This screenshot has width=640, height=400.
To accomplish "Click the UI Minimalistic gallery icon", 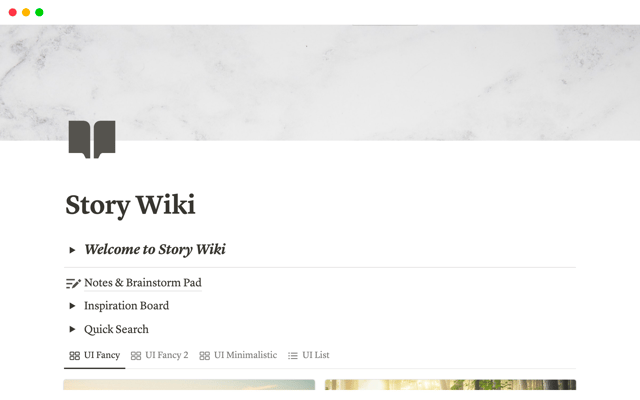I will point(204,356).
